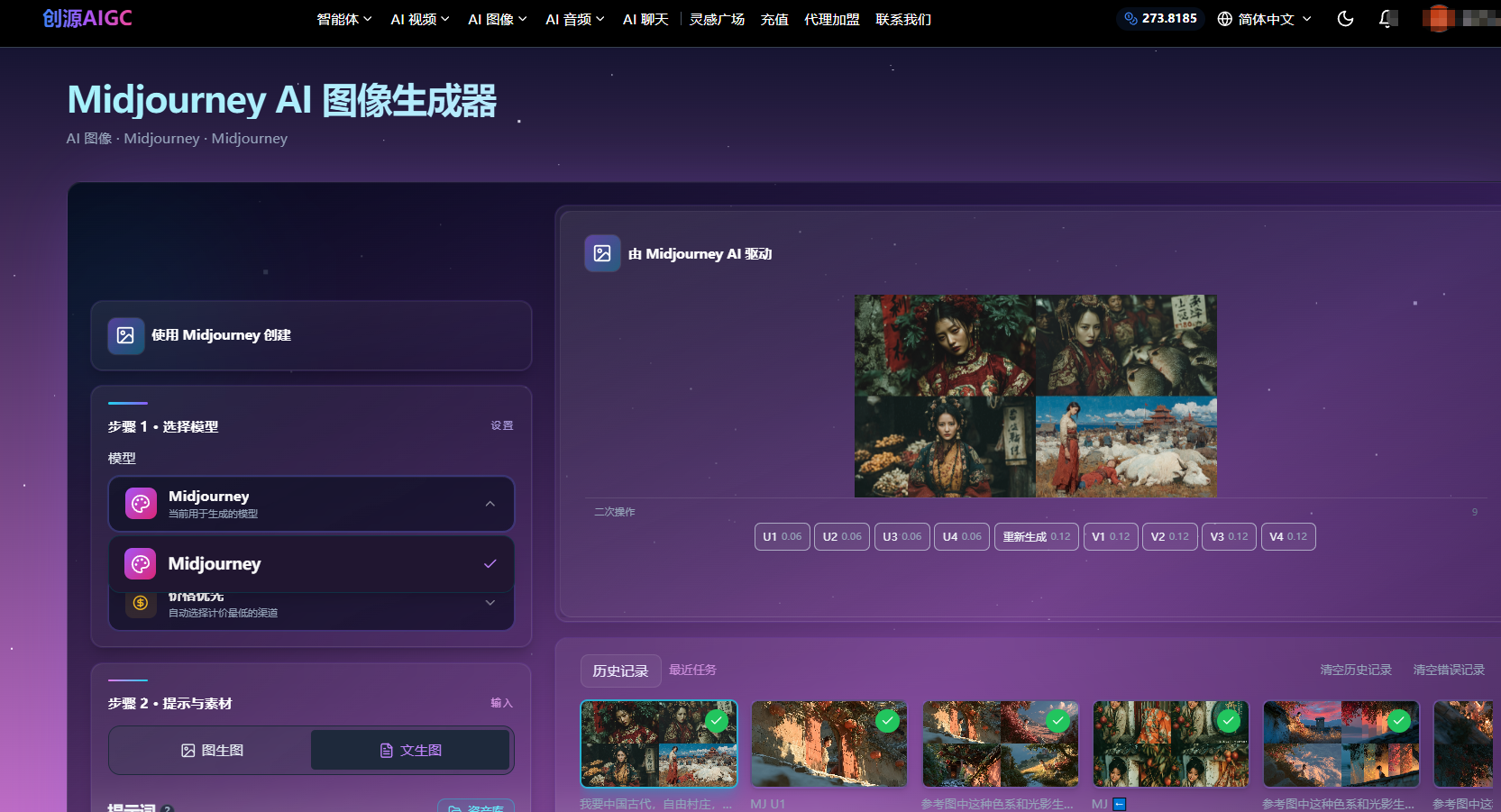The width and height of the screenshot is (1501, 812).
Task: Click the image icon beside 使用 Midjourney 创建
Action: point(125,335)
